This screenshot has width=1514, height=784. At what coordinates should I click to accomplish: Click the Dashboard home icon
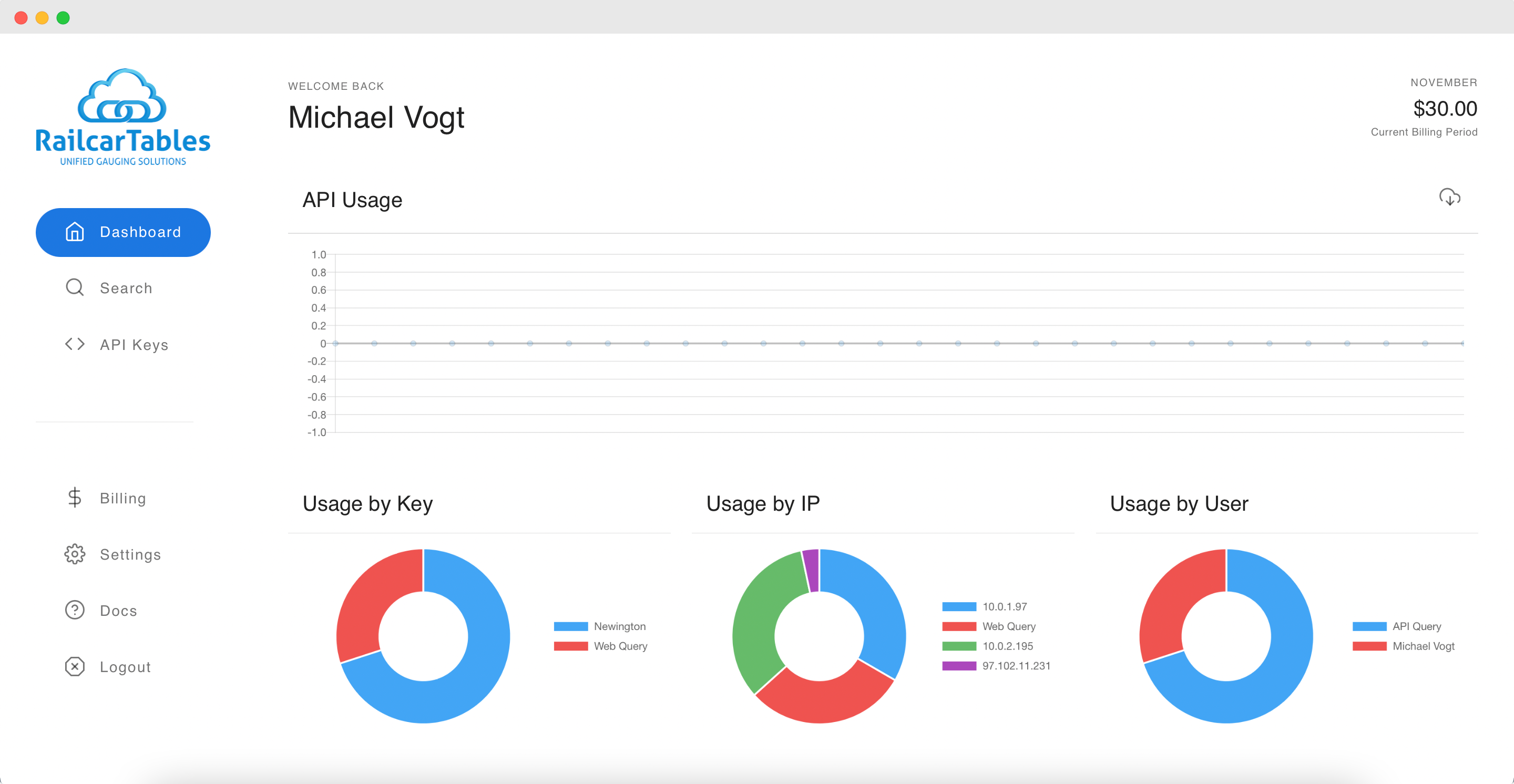coord(75,232)
